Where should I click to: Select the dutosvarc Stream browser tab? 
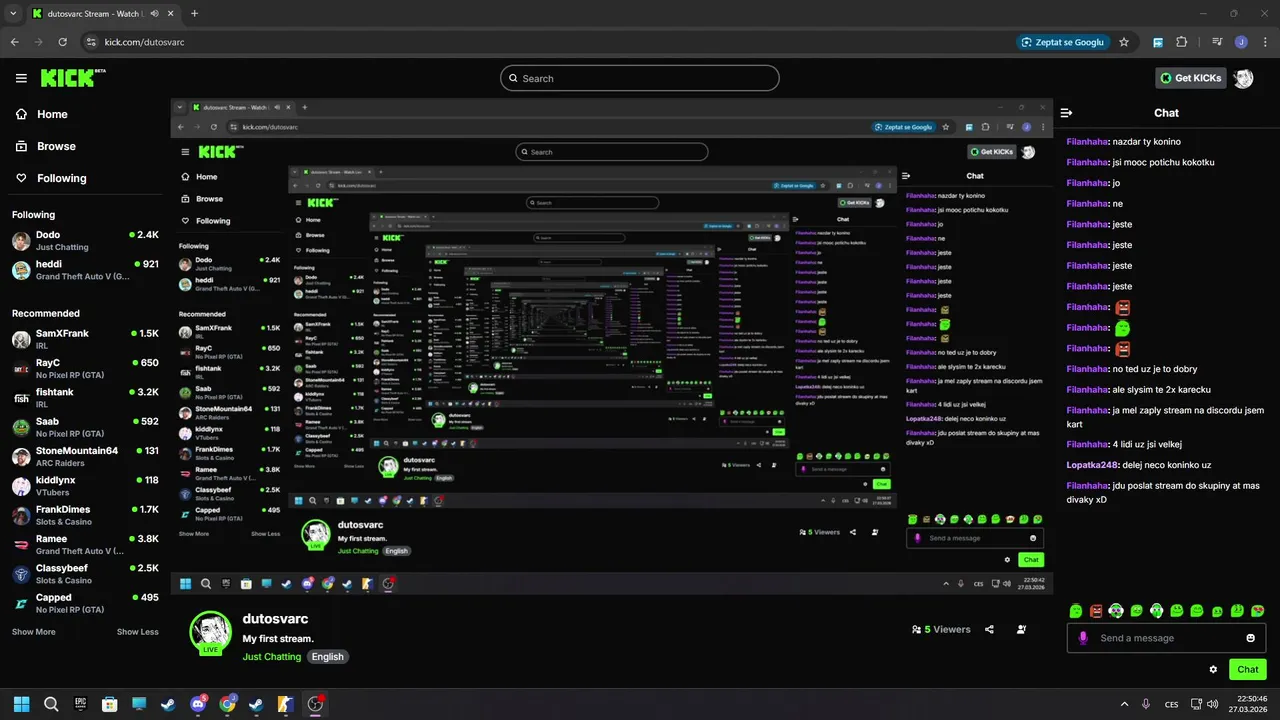pyautogui.click(x=102, y=14)
